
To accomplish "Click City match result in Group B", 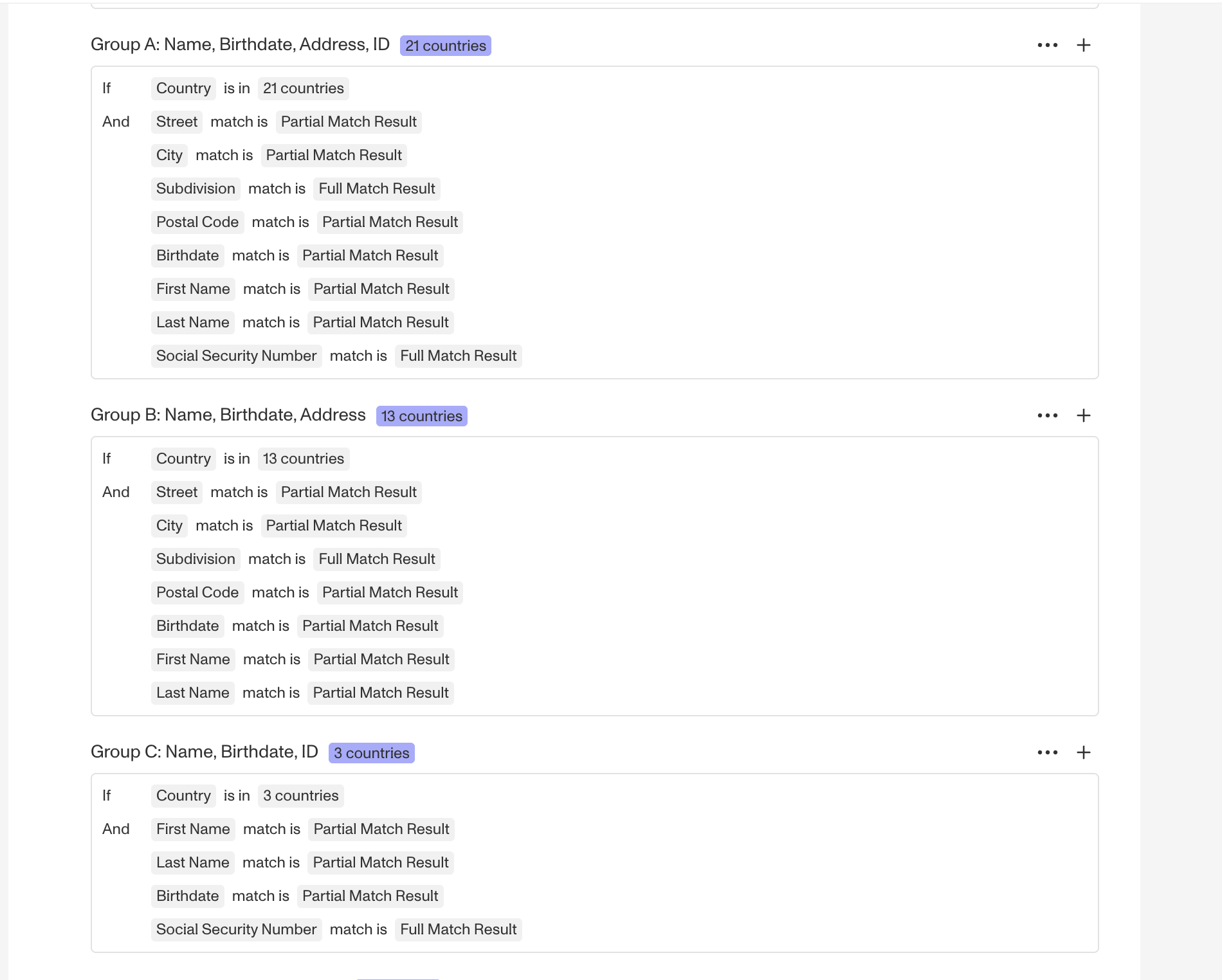I will point(334,525).
